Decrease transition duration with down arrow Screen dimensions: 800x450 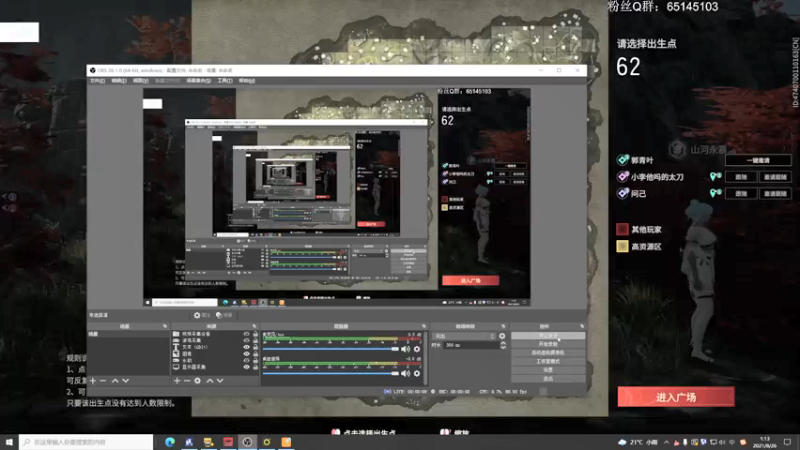tap(503, 347)
